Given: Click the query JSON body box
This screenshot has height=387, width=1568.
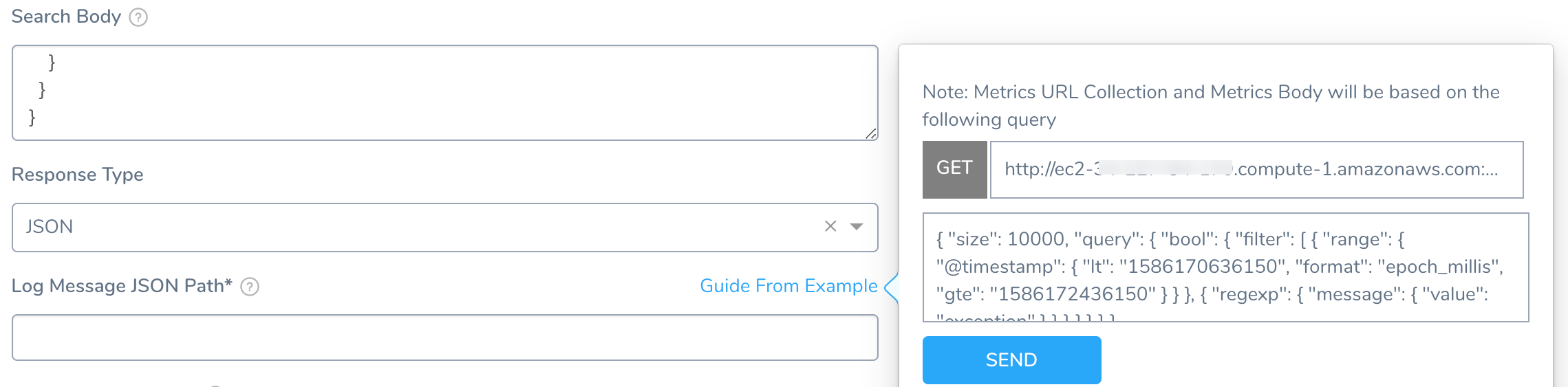Looking at the screenshot, I should point(1225,267).
